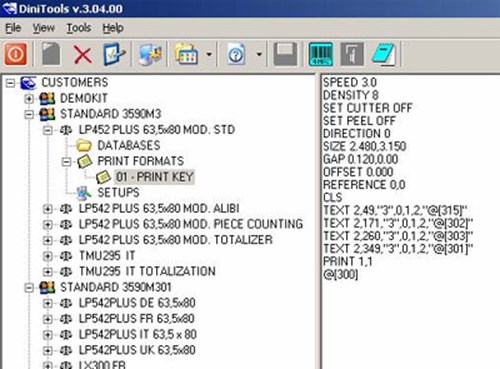Open dropdown arrow next to help document icon

pyautogui.click(x=259, y=54)
